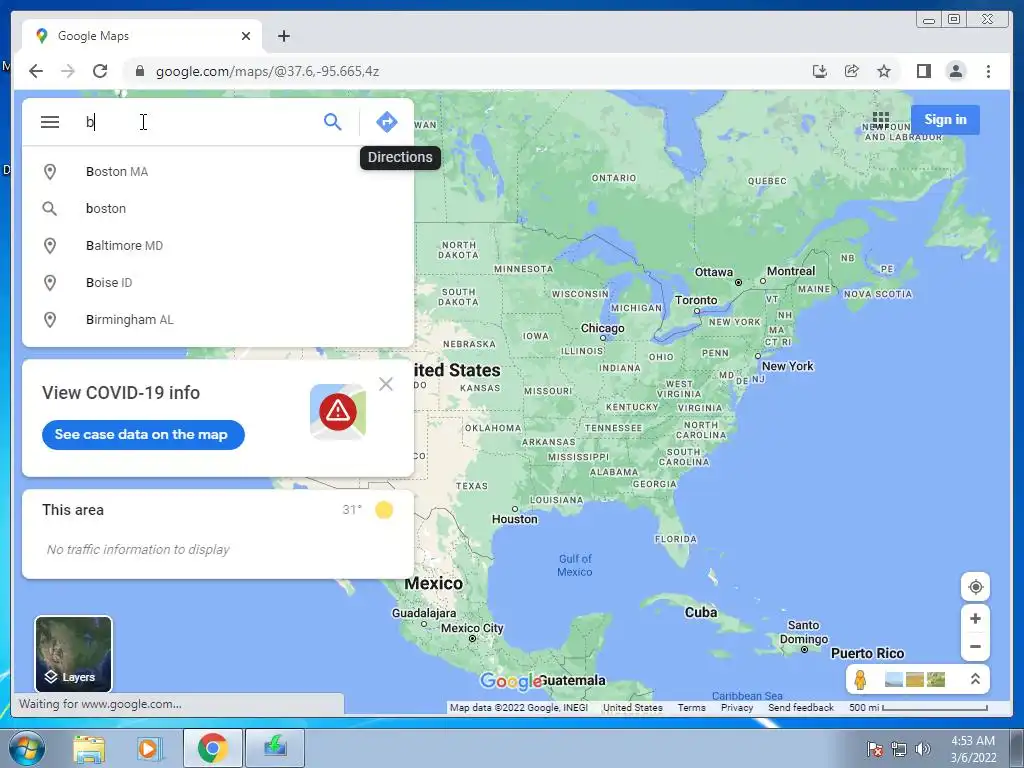Click the browser forward arrow
The height and width of the screenshot is (768, 1024).
point(68,71)
